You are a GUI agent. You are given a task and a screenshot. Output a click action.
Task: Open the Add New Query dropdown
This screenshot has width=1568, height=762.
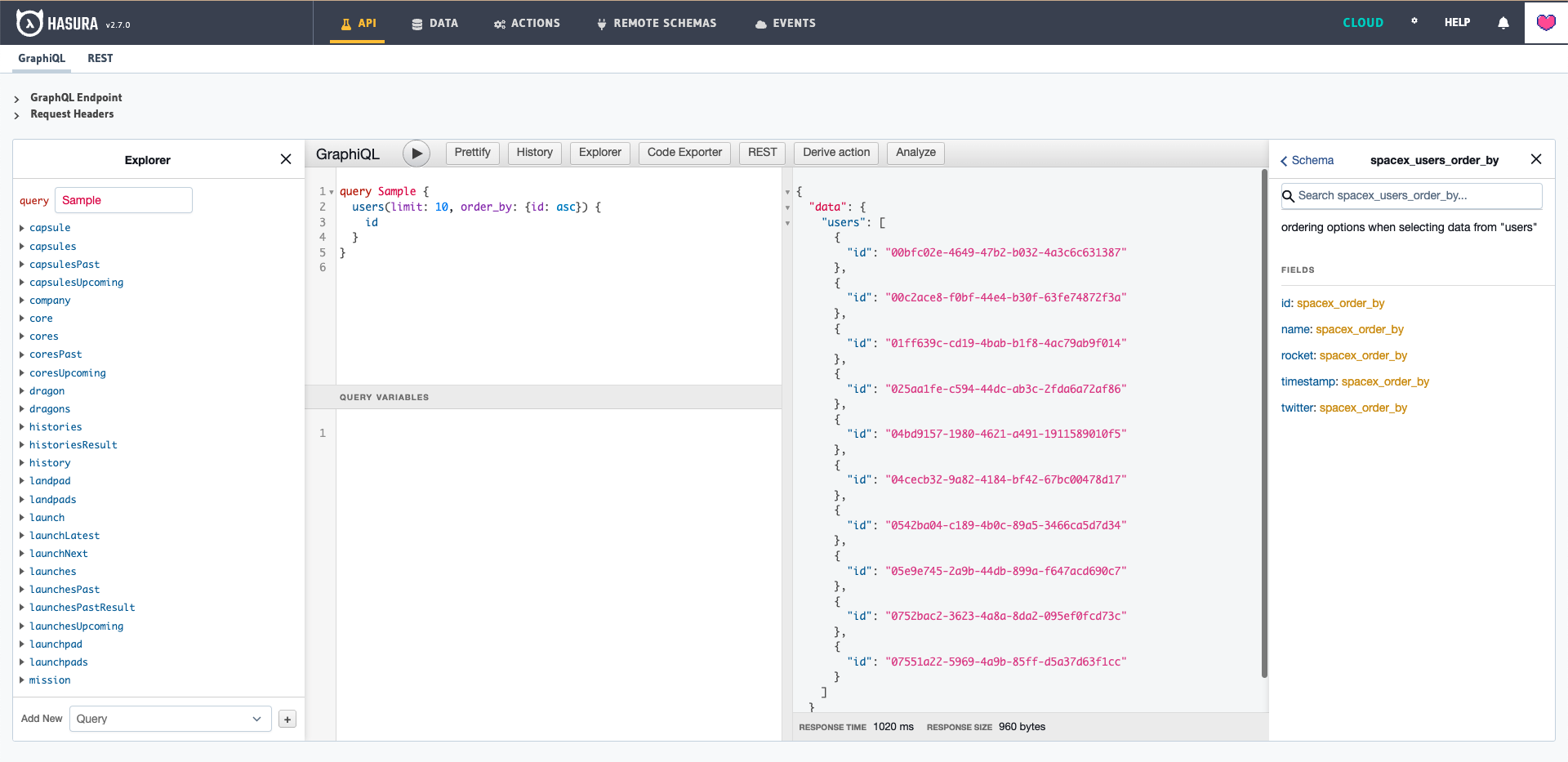click(171, 719)
